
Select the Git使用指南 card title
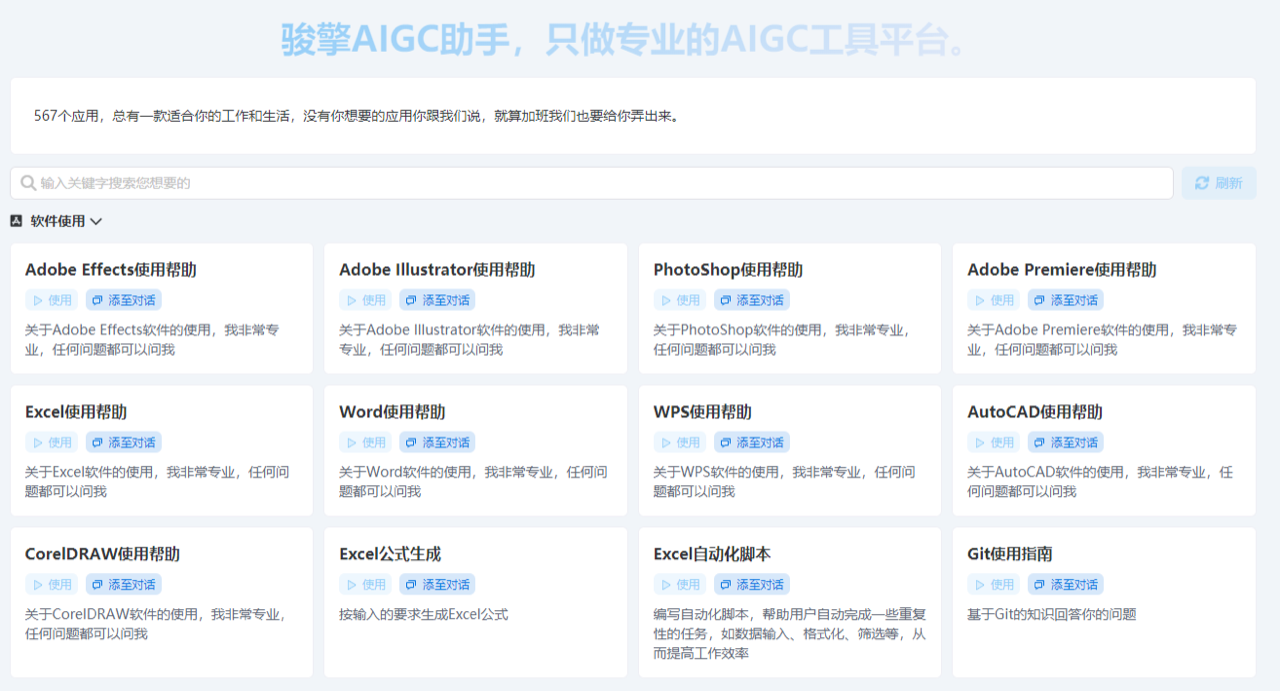1010,554
